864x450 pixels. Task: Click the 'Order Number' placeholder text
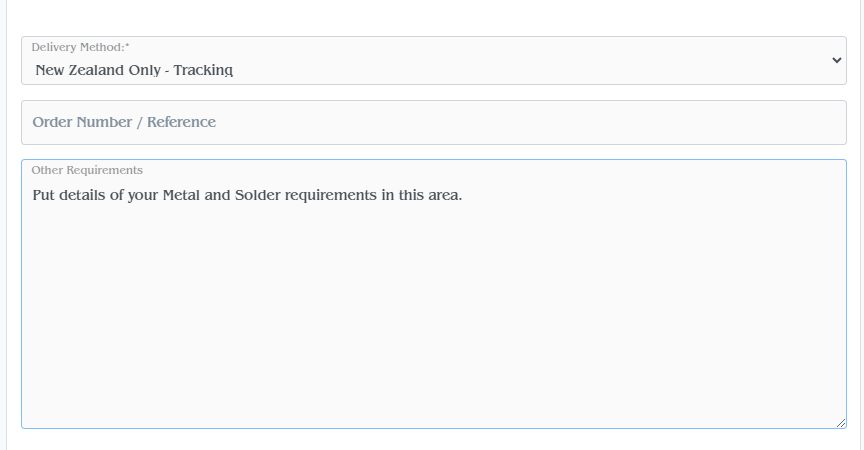[80, 122]
